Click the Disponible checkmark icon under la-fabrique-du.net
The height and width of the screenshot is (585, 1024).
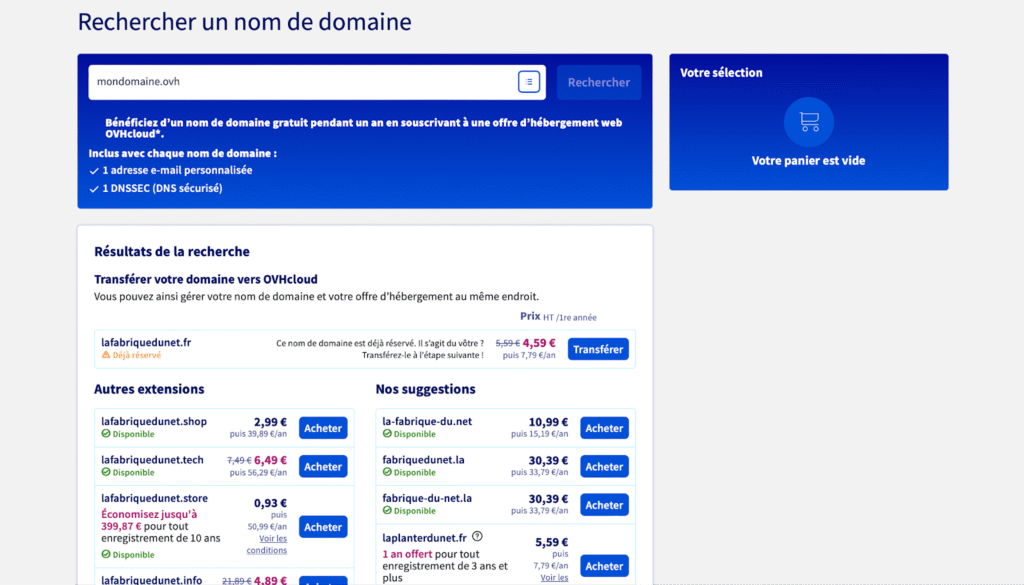click(387, 434)
